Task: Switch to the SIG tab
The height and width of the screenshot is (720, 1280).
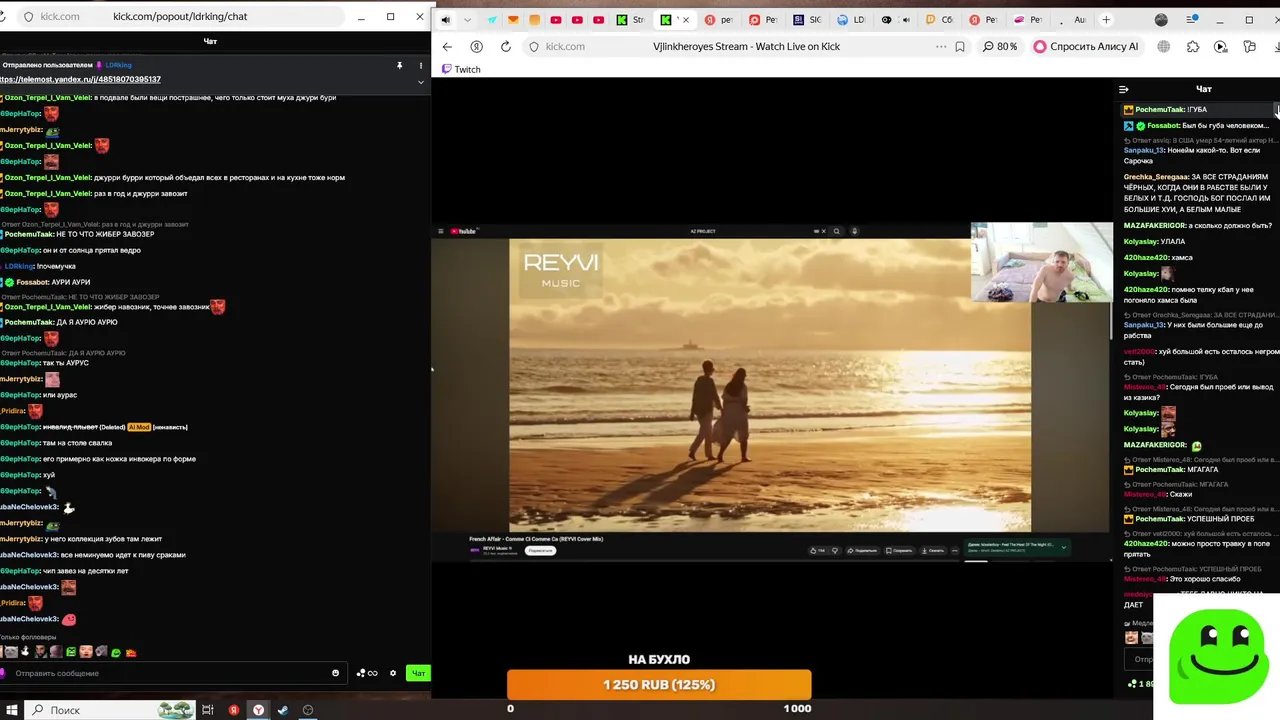Action: 808,19
